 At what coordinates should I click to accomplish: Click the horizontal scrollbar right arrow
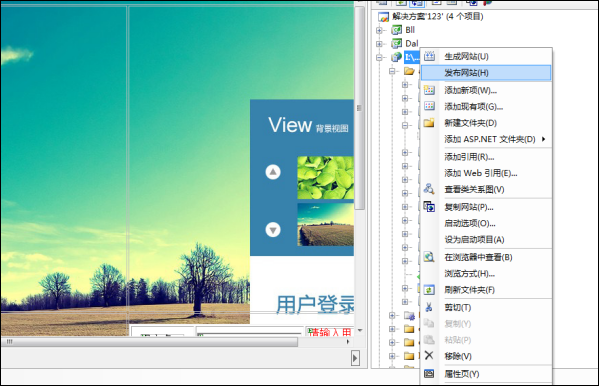348,342
